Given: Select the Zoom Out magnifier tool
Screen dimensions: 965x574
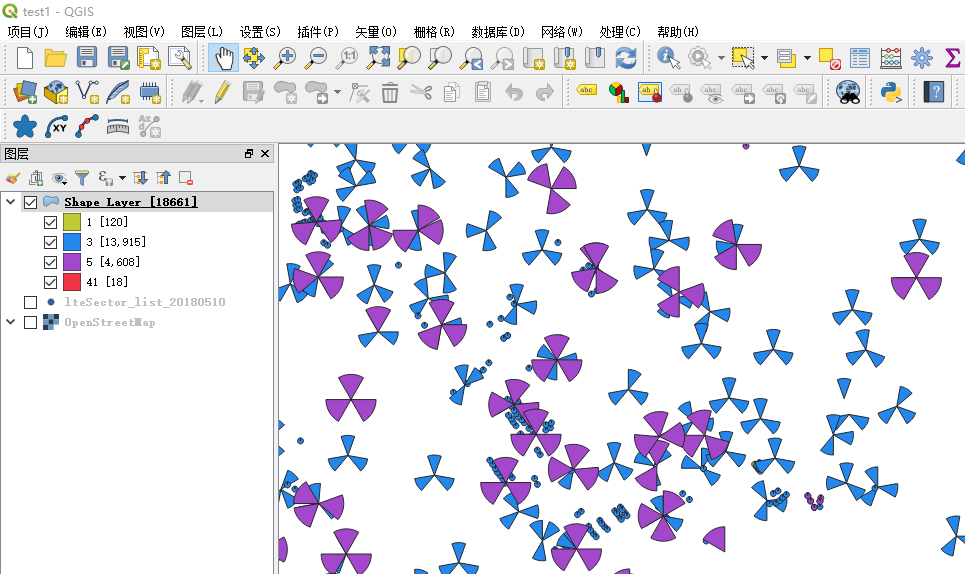Looking at the screenshot, I should 317,58.
